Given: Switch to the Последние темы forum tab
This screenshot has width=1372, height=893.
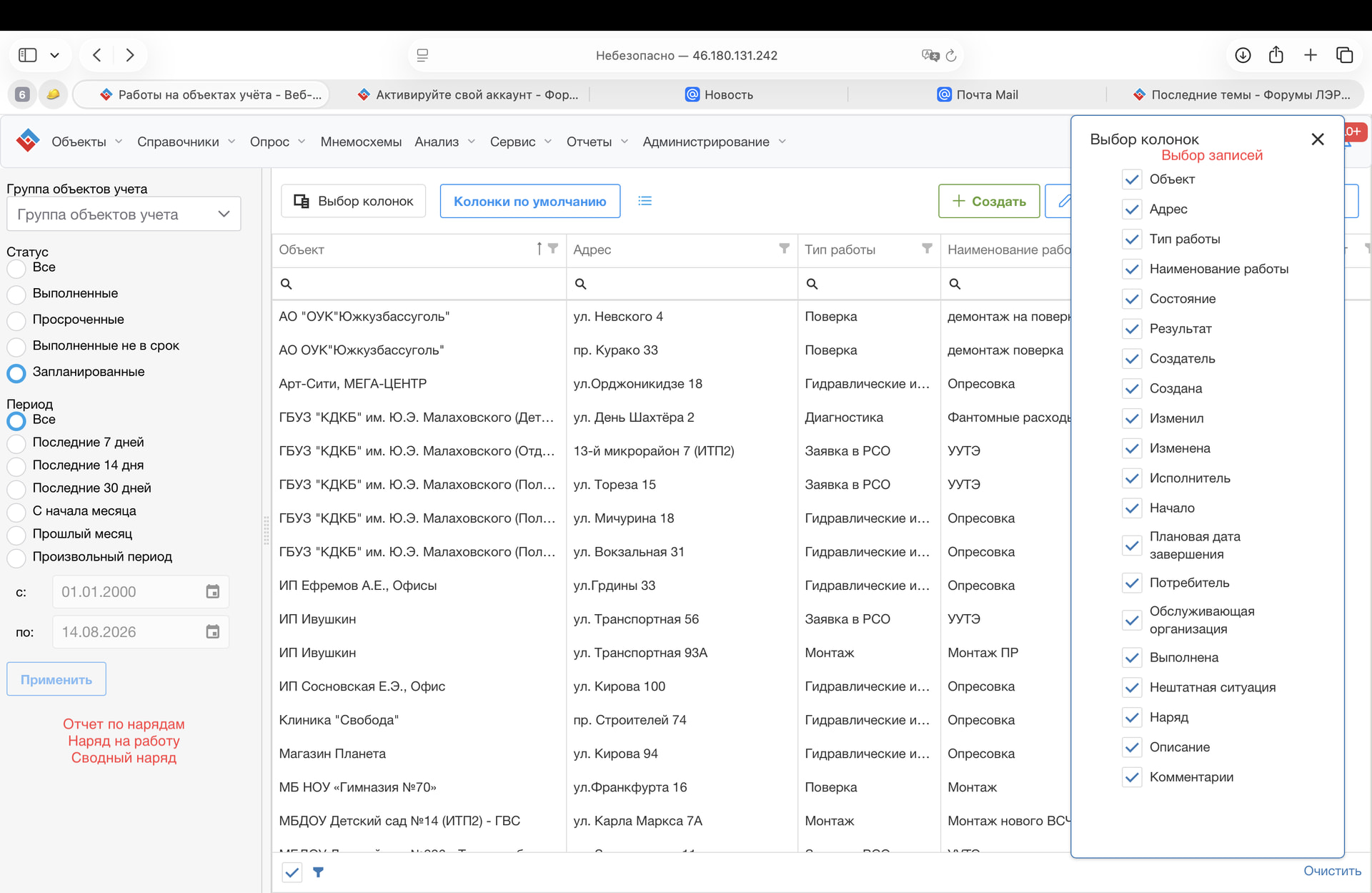Looking at the screenshot, I should point(1242,94).
